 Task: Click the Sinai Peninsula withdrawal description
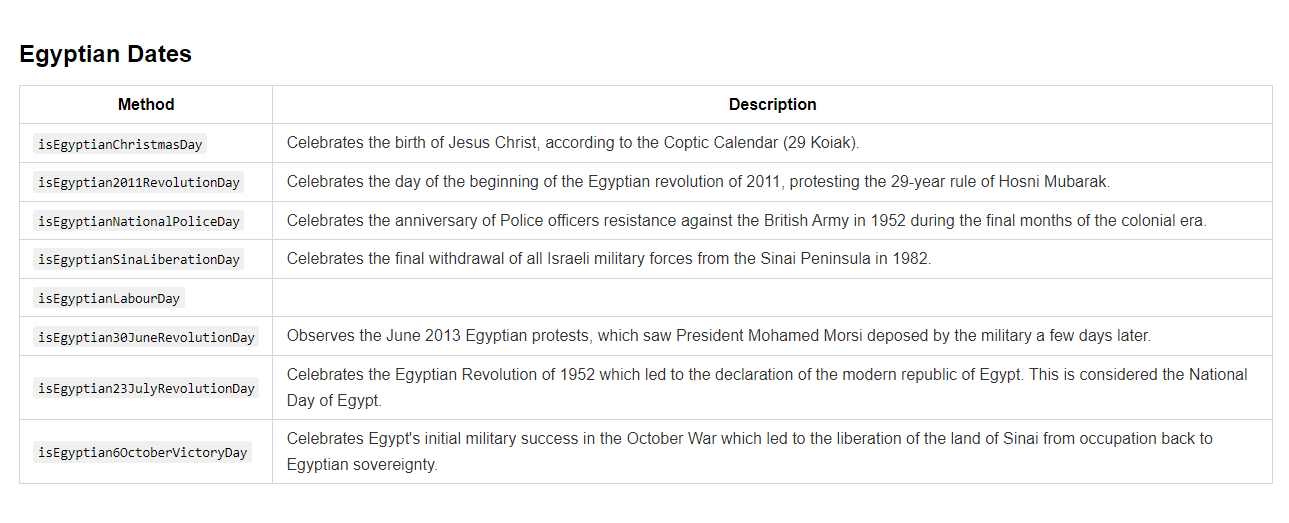[608, 258]
